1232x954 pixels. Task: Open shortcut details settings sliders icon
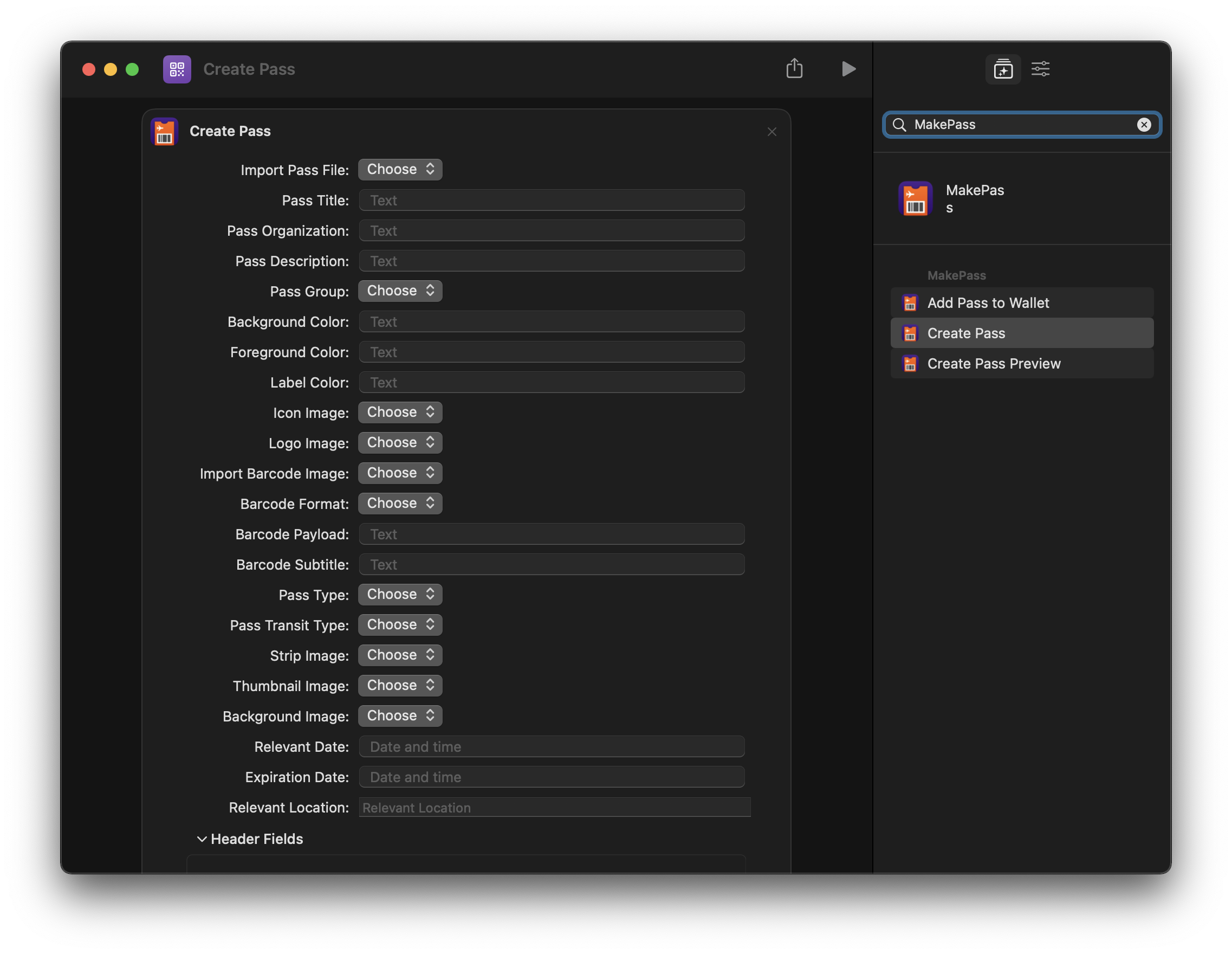click(x=1040, y=69)
